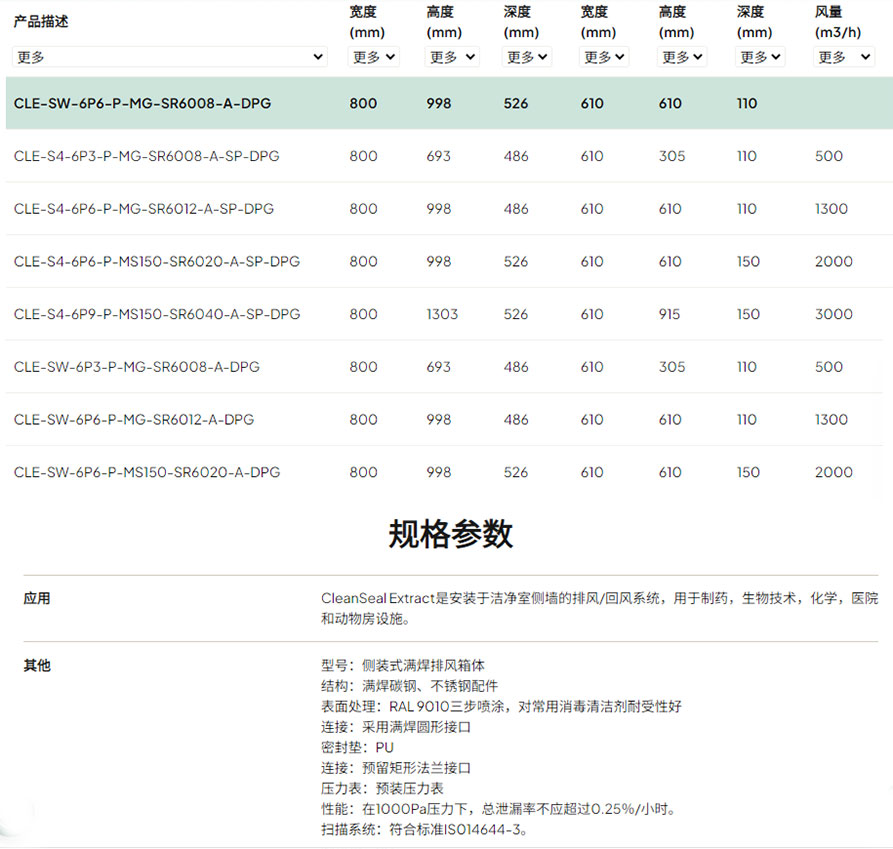
Task: Open 更多 filter for the 610-value 宽度 column
Action: point(604,57)
